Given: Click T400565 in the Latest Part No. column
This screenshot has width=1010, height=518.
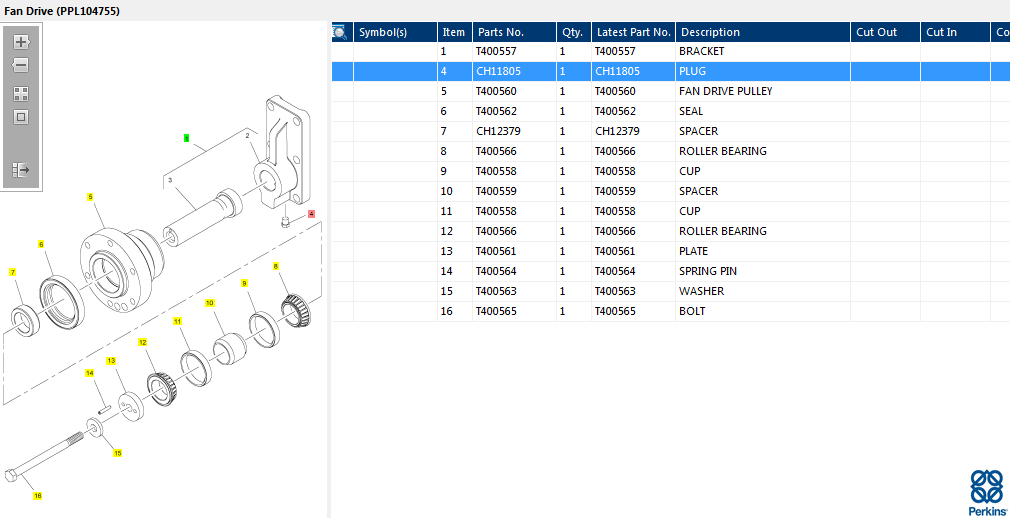Looking at the screenshot, I should pos(615,311).
